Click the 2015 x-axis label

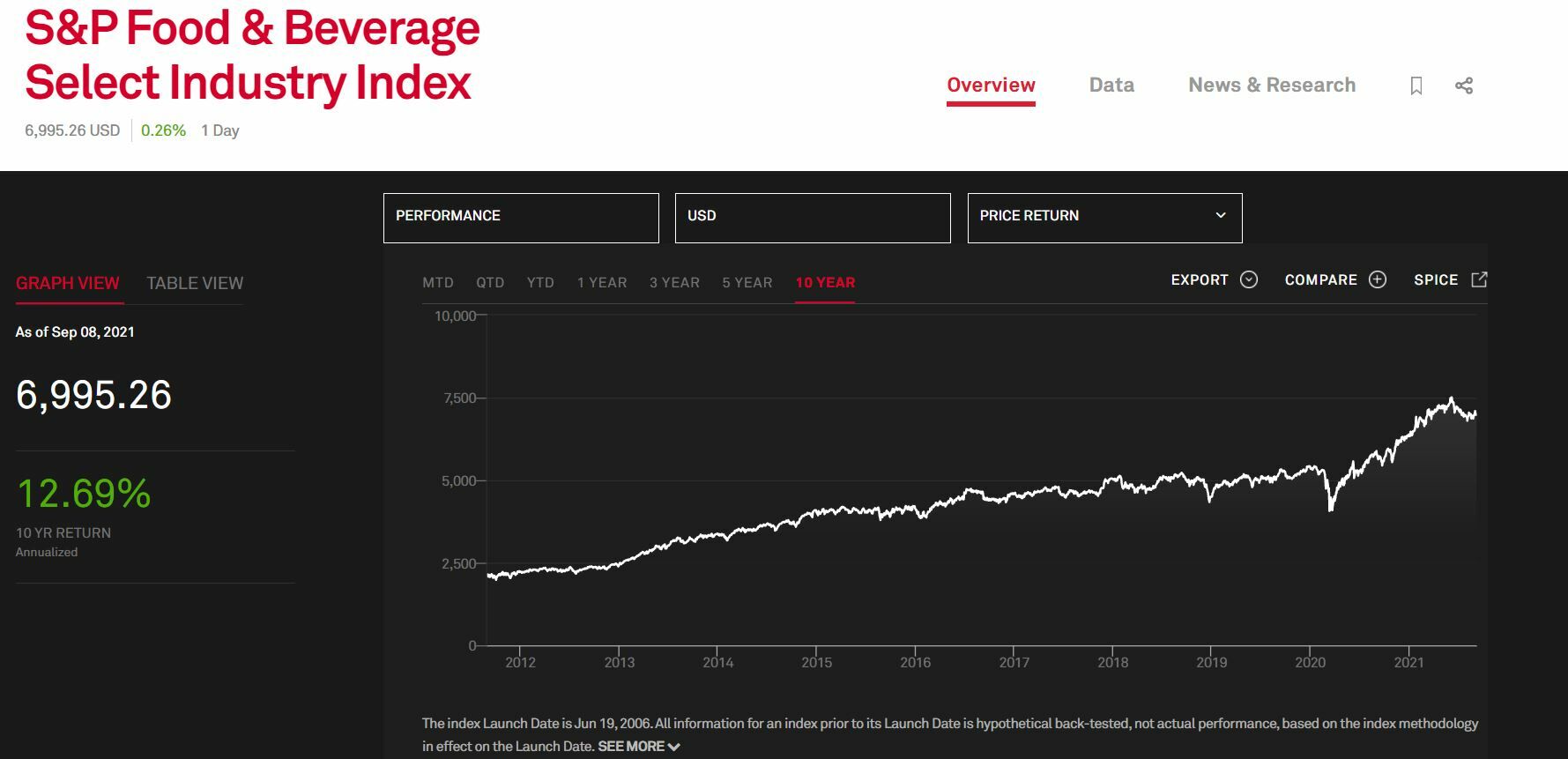point(816,663)
